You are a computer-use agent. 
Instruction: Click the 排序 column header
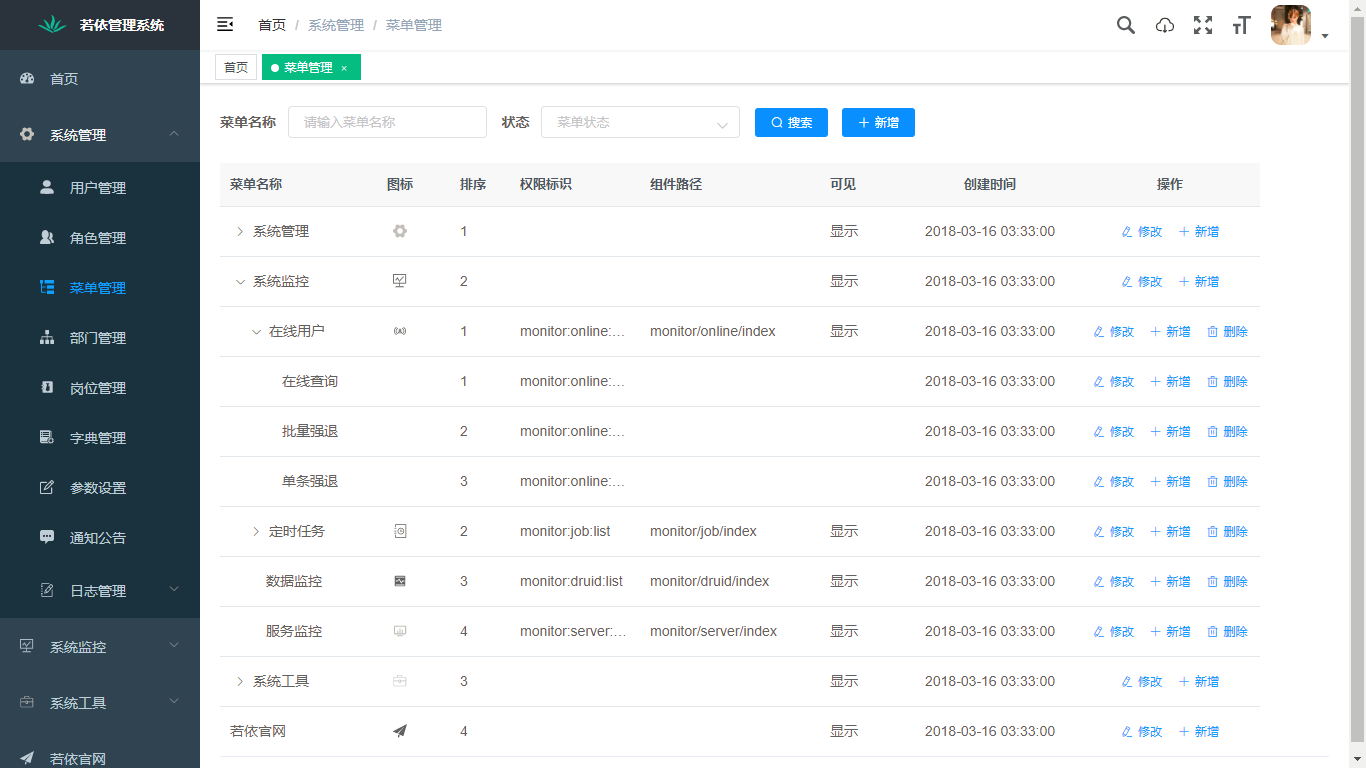click(473, 184)
